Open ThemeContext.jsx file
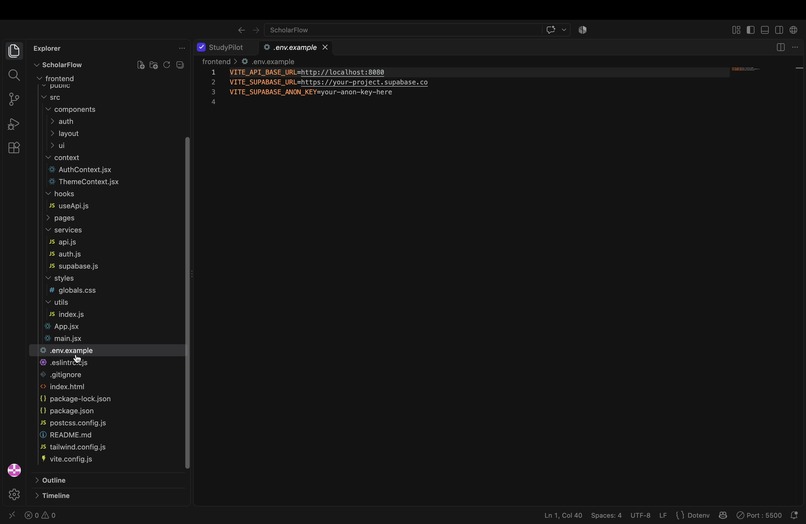Viewport: 806px width, 524px height. (x=88, y=182)
